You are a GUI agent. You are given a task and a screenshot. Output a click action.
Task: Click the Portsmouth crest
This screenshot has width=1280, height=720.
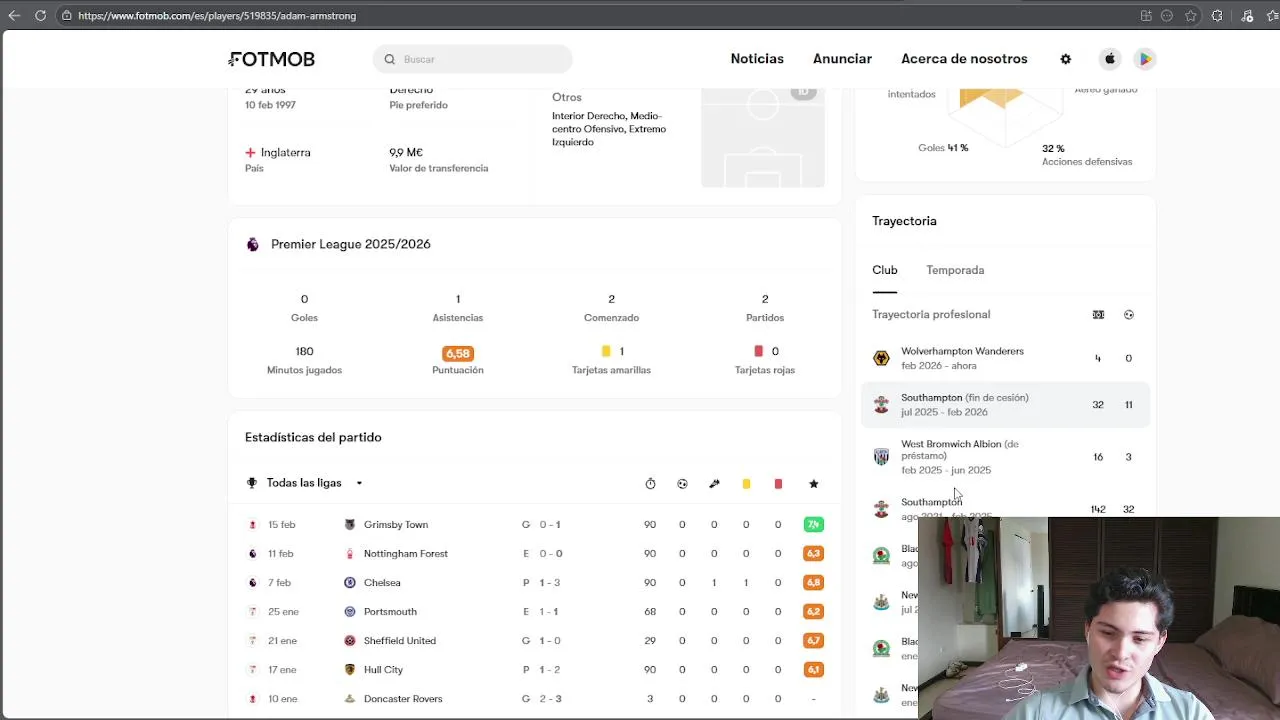tap(350, 612)
